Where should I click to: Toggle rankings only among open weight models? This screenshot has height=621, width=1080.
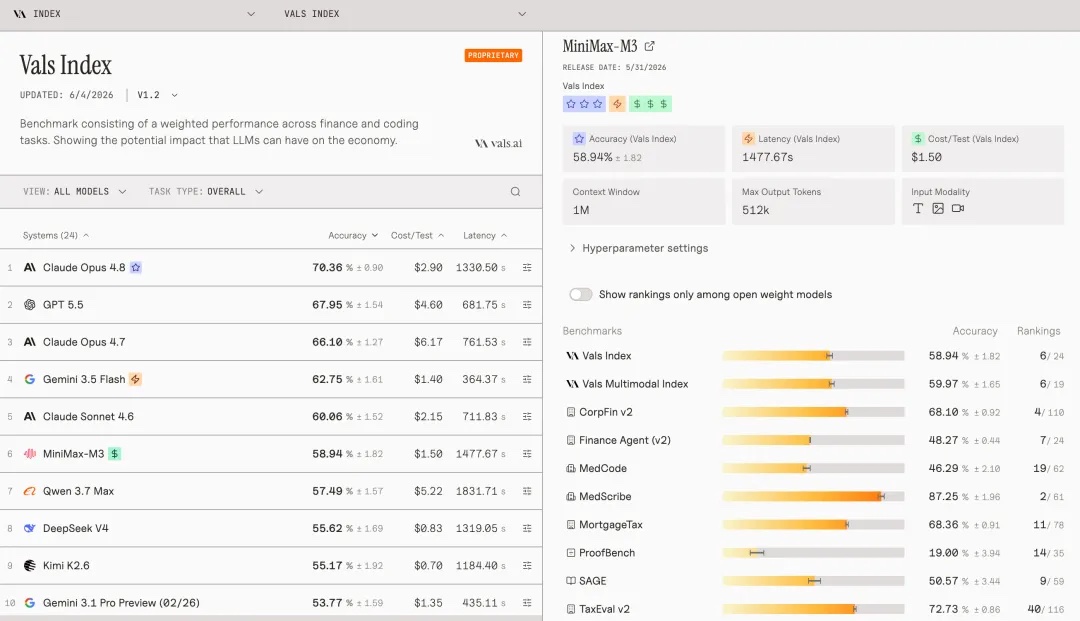pyautogui.click(x=581, y=294)
